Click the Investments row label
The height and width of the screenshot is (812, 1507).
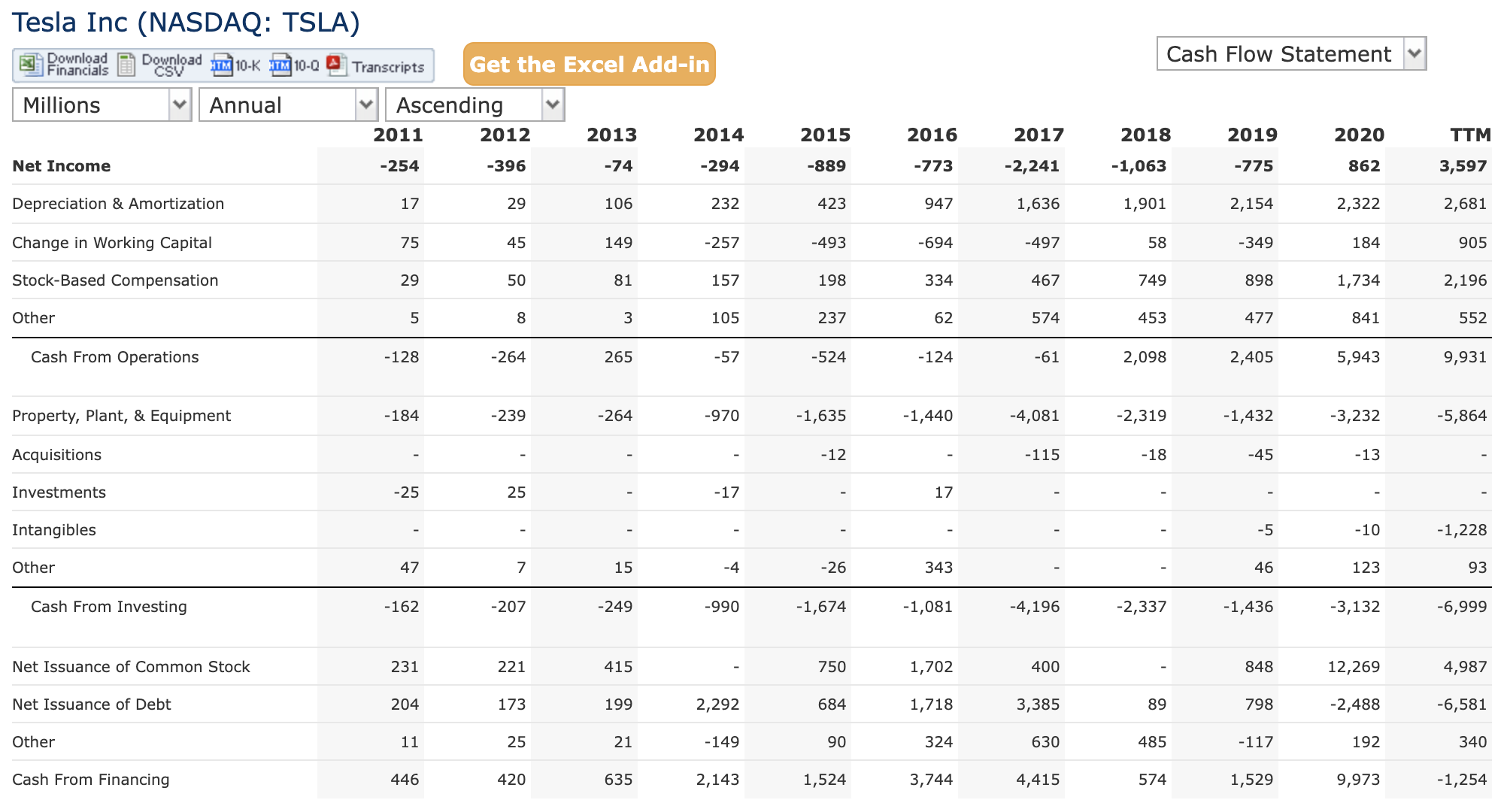59,492
